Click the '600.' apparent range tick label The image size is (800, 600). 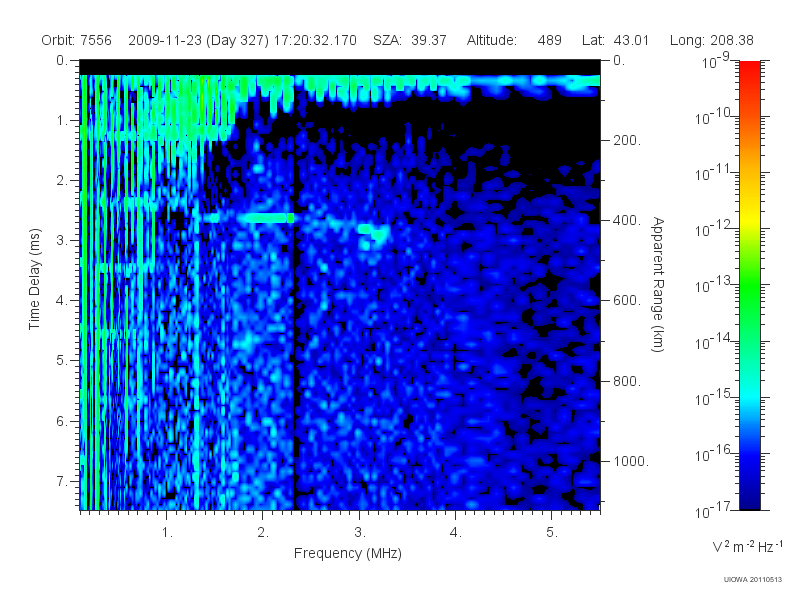[x=627, y=301]
